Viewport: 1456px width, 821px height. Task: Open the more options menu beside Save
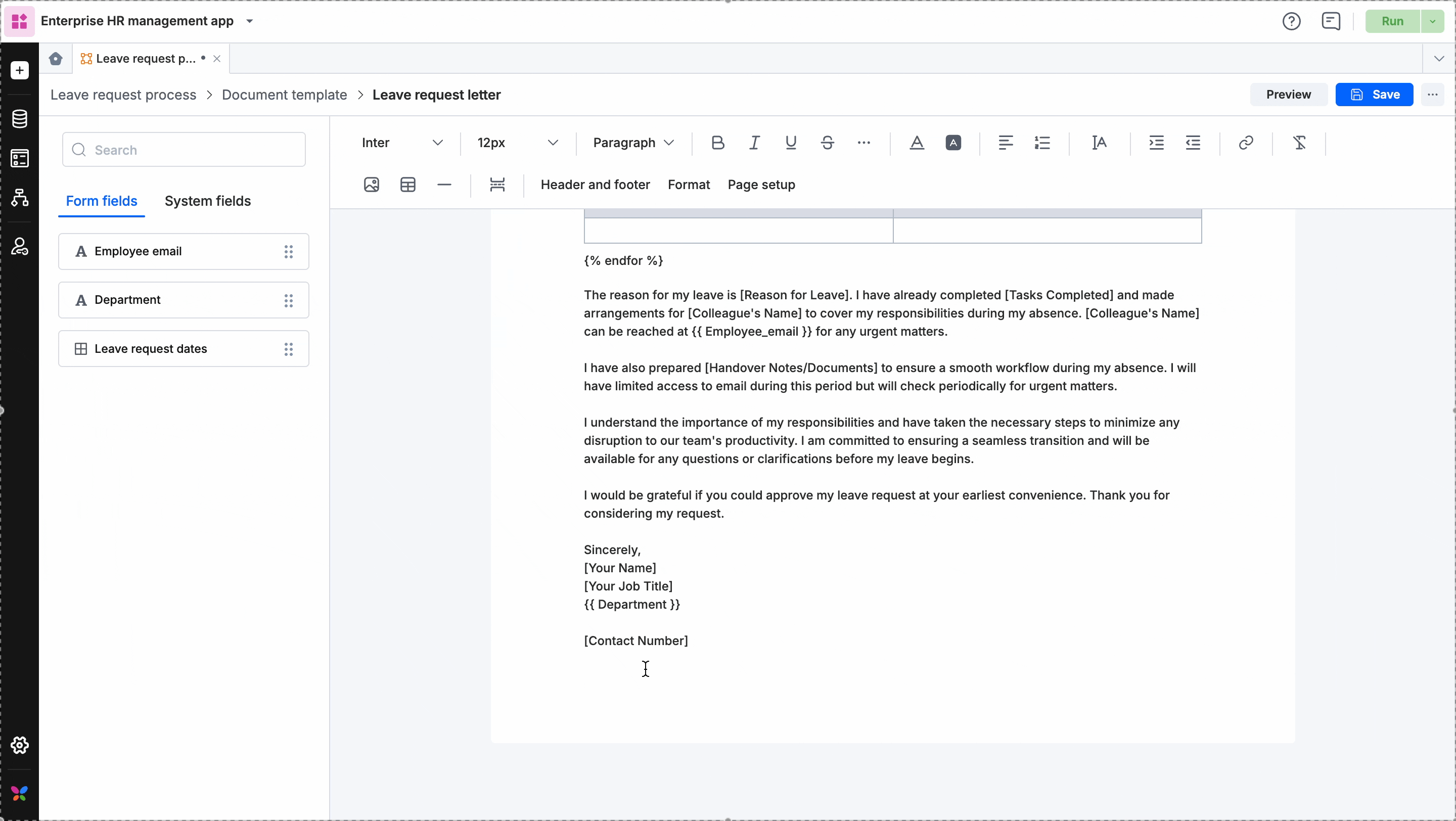(1432, 95)
